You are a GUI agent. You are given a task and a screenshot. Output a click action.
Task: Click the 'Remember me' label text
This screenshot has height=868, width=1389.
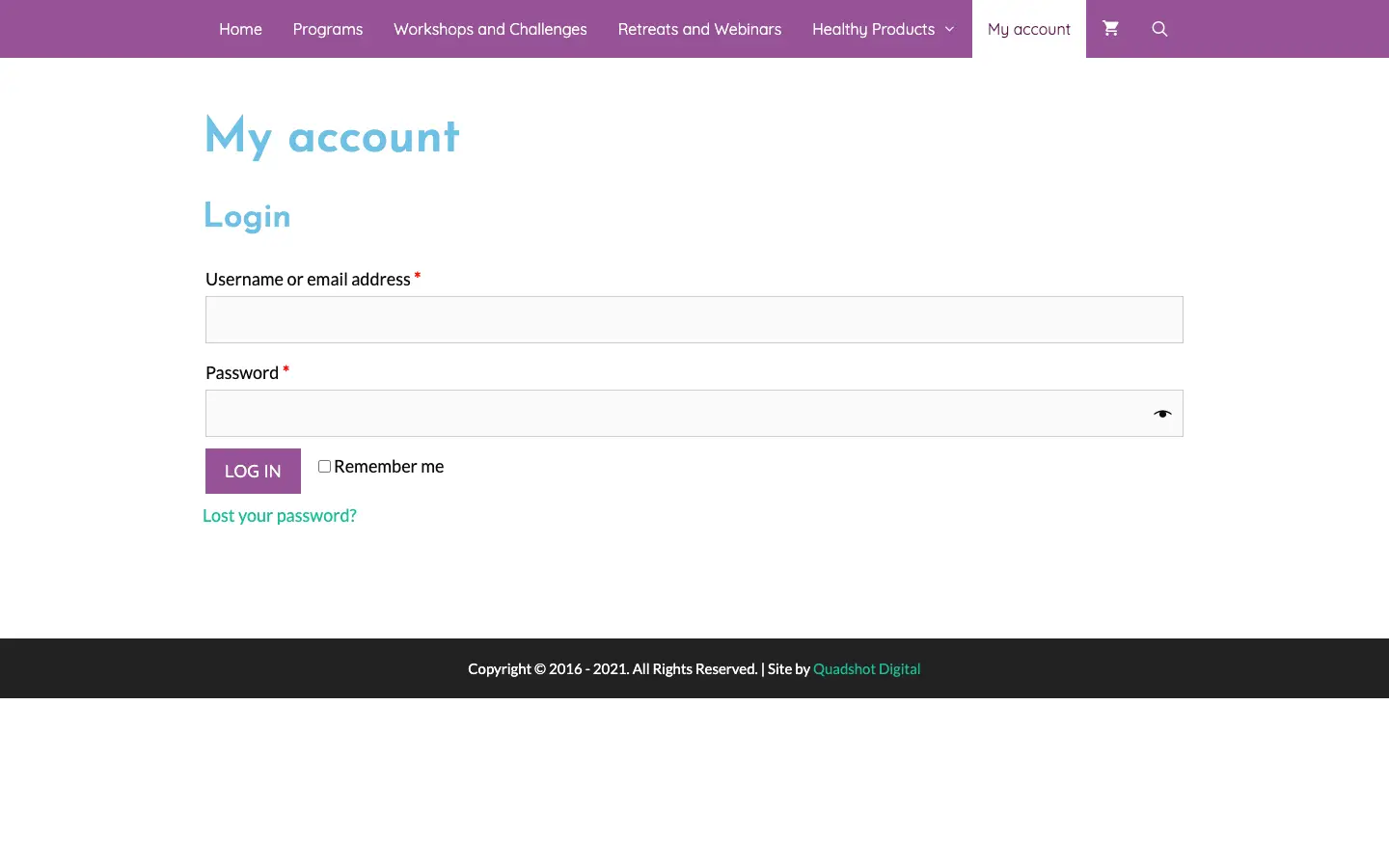(x=389, y=467)
